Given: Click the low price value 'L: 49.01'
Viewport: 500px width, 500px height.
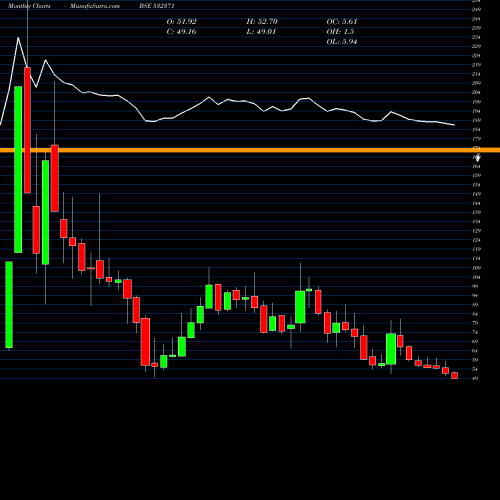Looking at the screenshot, I should [261, 32].
